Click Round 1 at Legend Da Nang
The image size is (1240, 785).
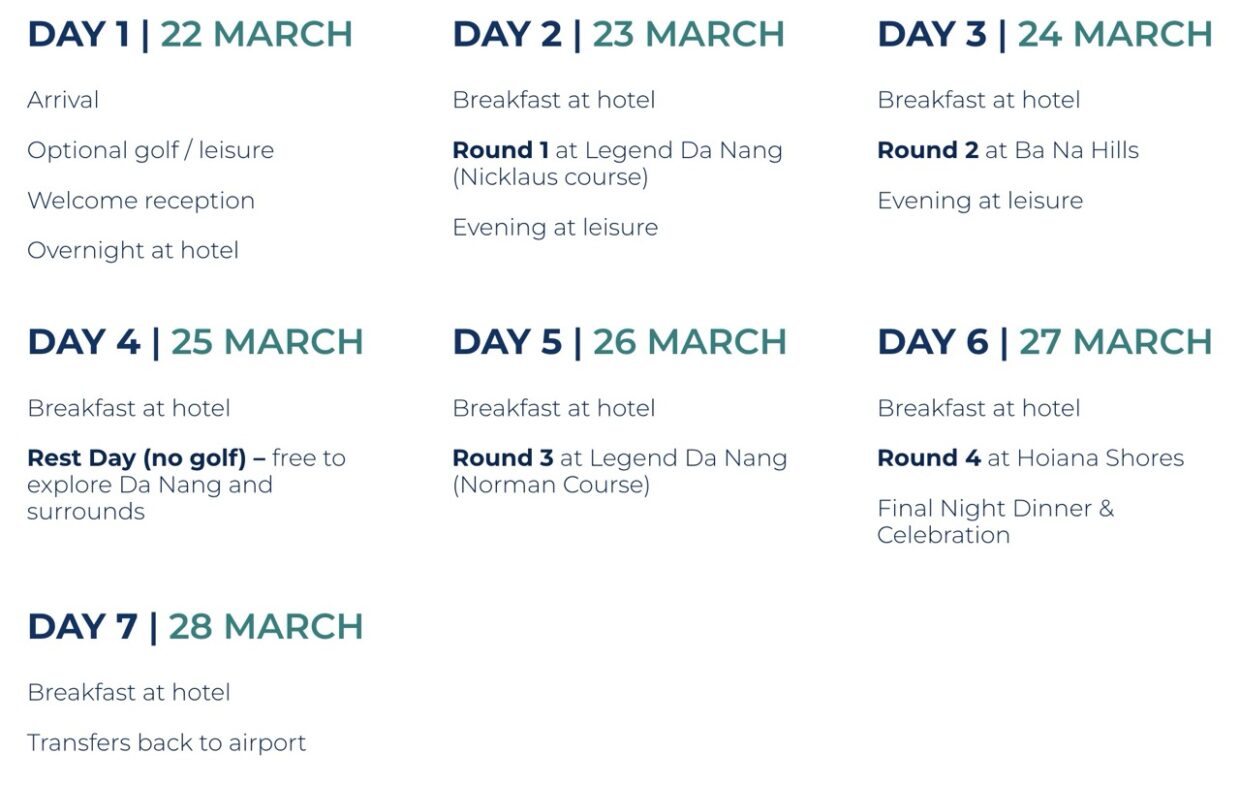pos(617,151)
